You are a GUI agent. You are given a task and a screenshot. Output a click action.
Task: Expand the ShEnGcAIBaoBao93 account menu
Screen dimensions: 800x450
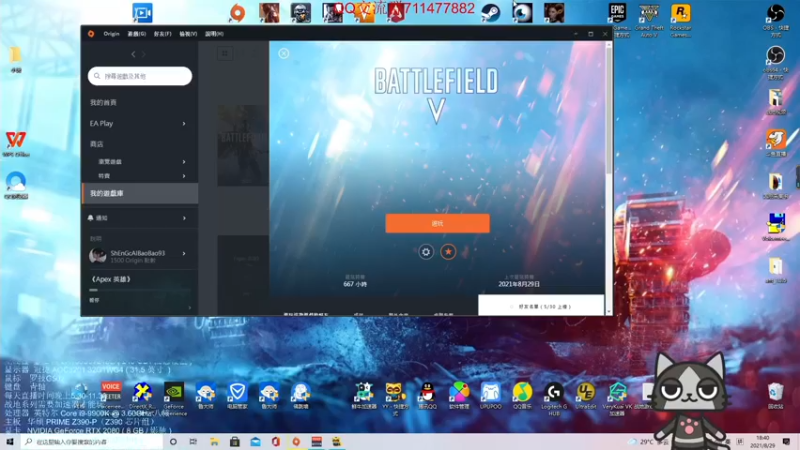[x=184, y=254]
